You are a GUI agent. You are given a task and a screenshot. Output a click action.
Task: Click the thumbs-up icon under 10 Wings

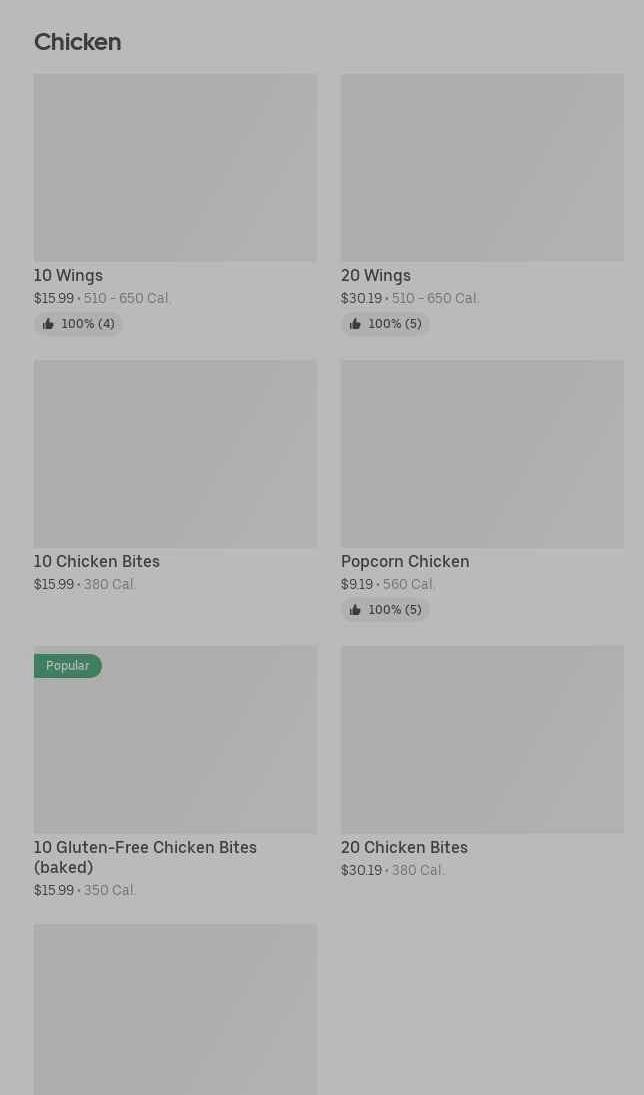click(48, 324)
